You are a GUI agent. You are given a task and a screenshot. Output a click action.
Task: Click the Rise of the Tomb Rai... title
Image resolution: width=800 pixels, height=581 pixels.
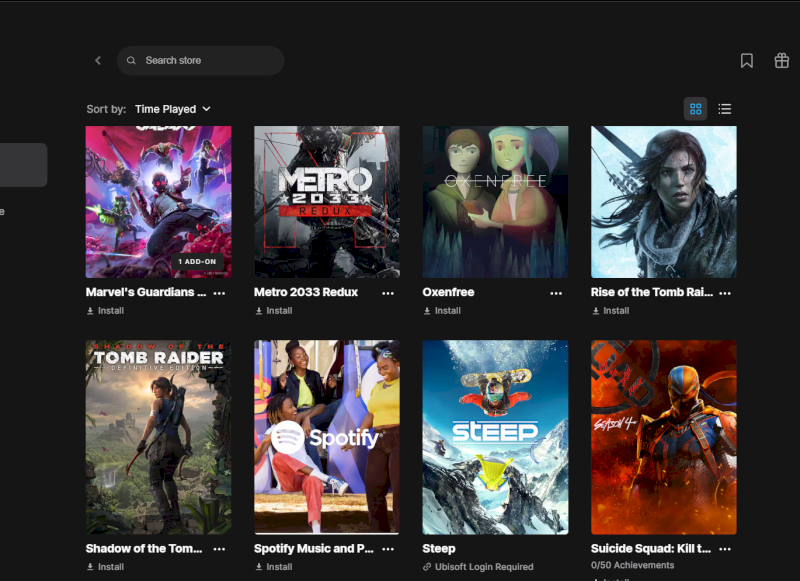652,292
